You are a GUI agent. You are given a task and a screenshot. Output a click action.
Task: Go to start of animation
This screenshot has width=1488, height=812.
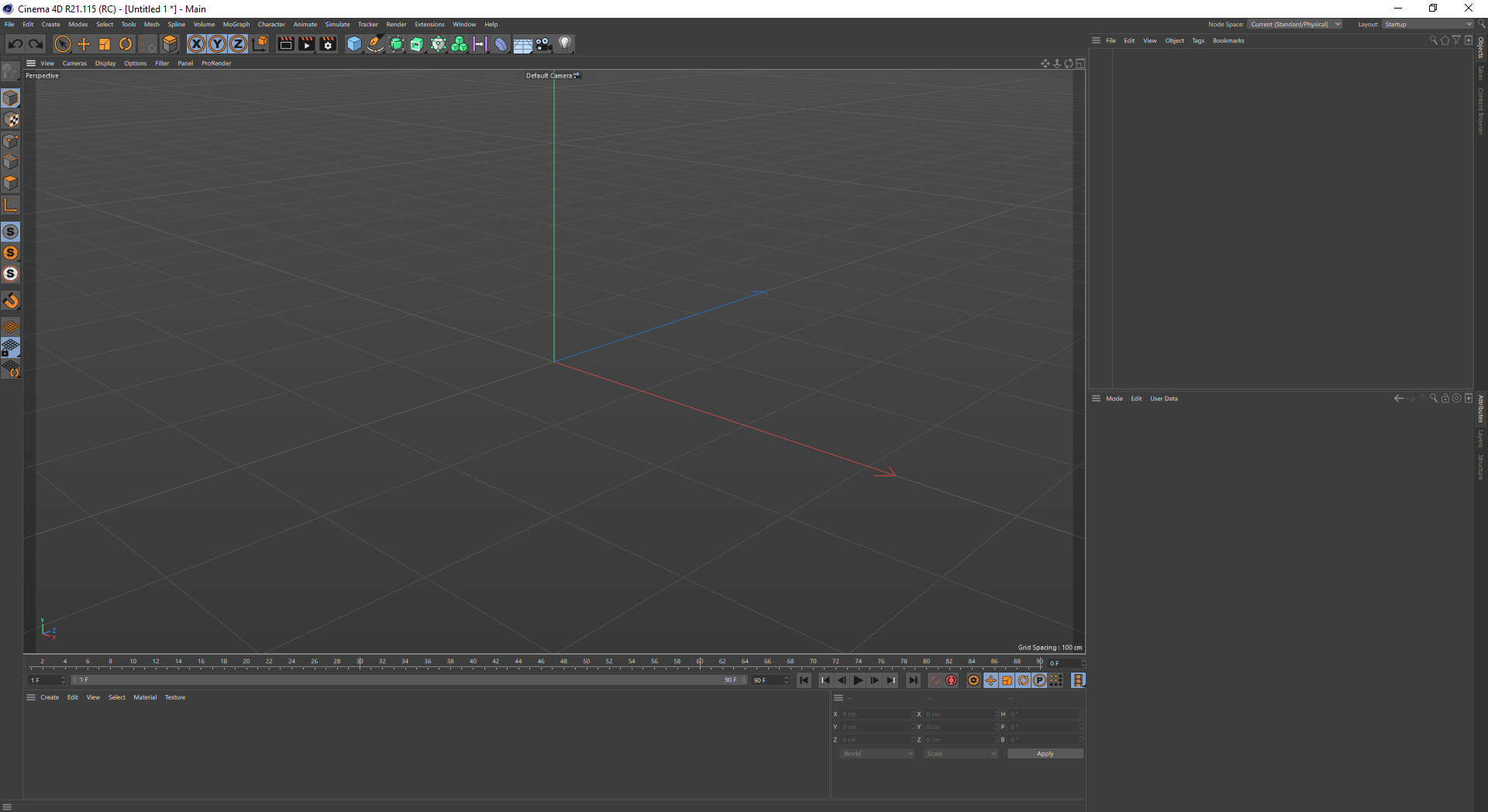pyautogui.click(x=804, y=680)
